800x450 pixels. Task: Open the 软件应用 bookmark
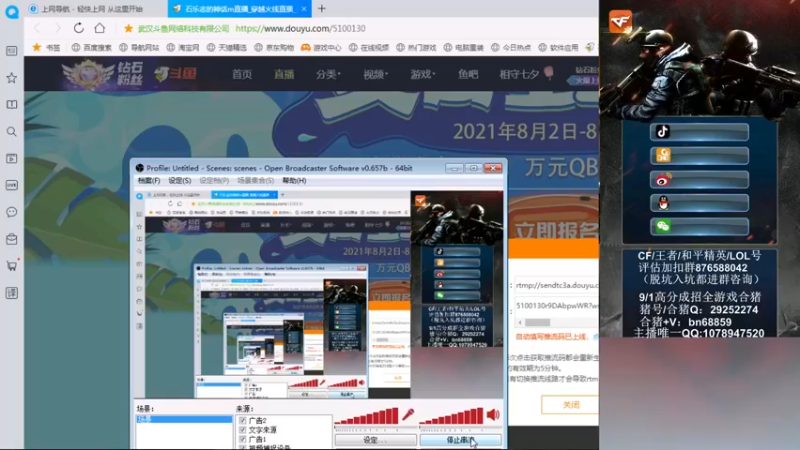558,47
